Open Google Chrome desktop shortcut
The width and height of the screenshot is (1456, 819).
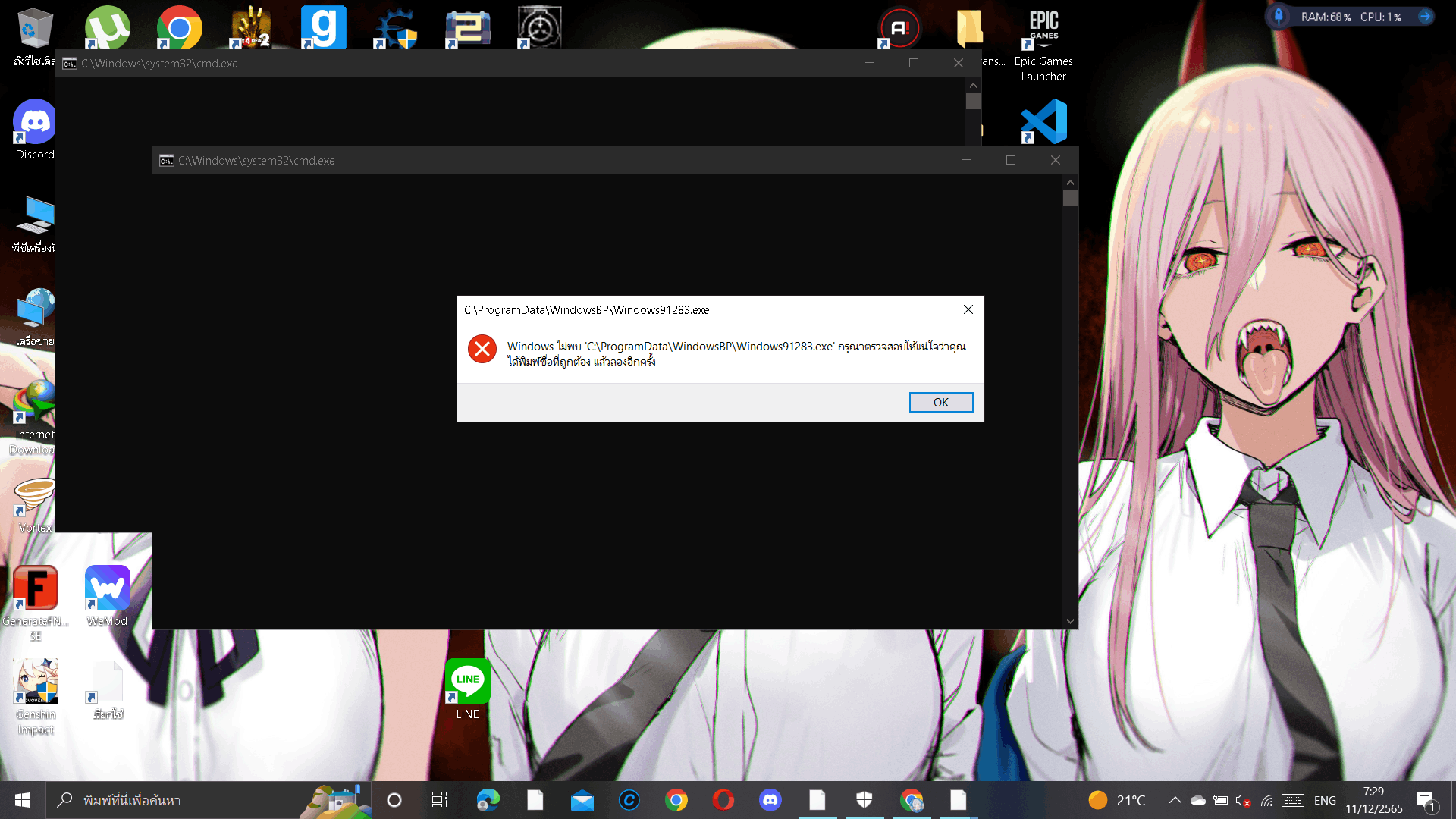(x=180, y=27)
